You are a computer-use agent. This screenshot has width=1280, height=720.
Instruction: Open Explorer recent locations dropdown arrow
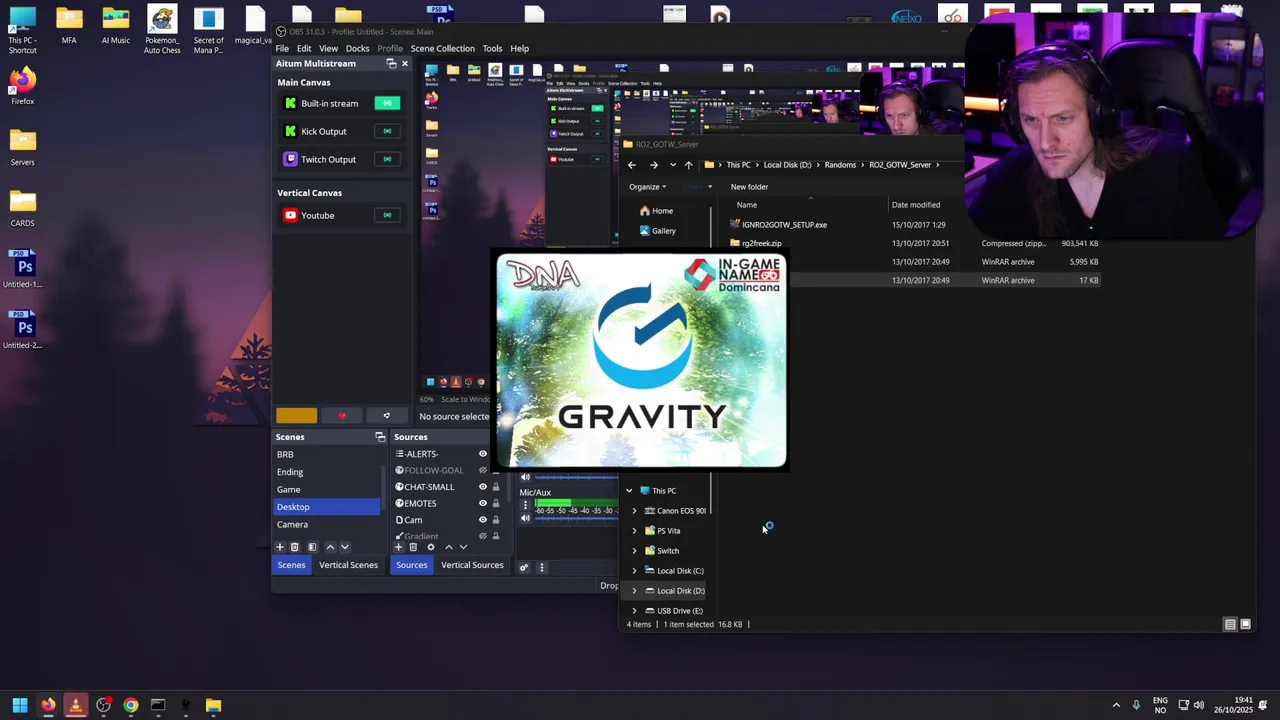[672, 165]
